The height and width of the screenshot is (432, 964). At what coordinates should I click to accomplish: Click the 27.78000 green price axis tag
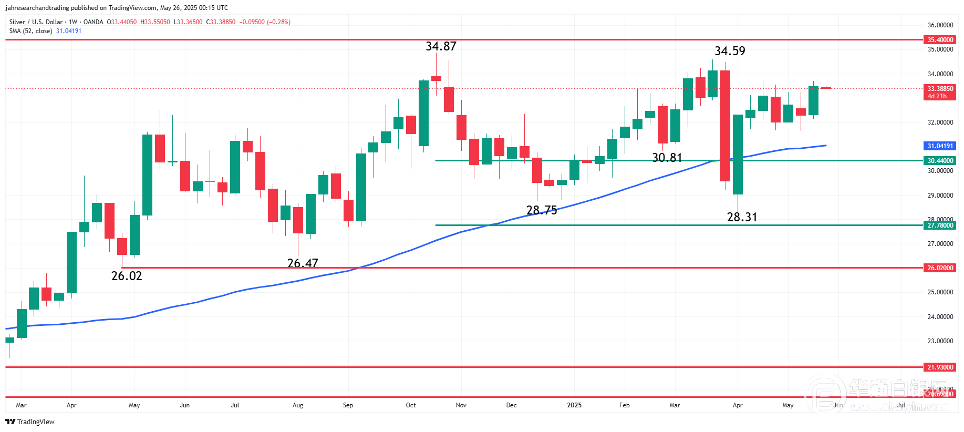click(938, 226)
